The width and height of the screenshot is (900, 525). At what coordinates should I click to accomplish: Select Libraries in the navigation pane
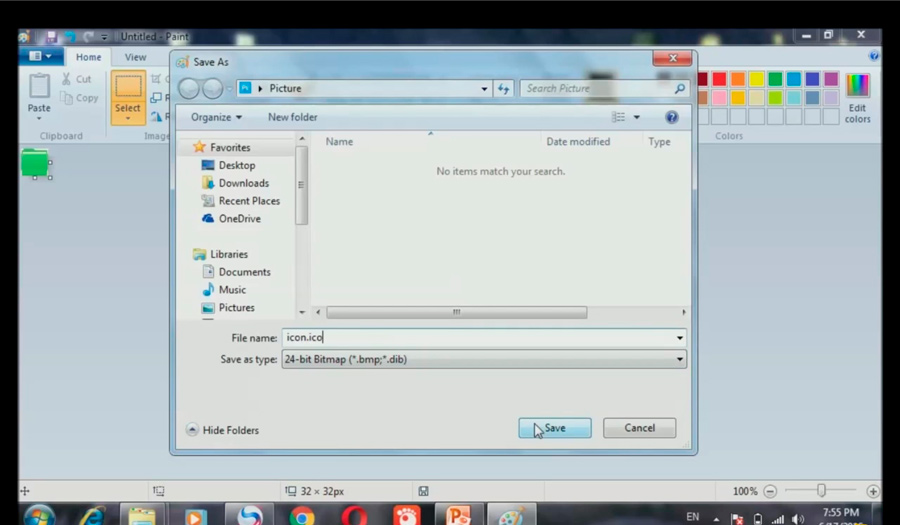[220, 254]
